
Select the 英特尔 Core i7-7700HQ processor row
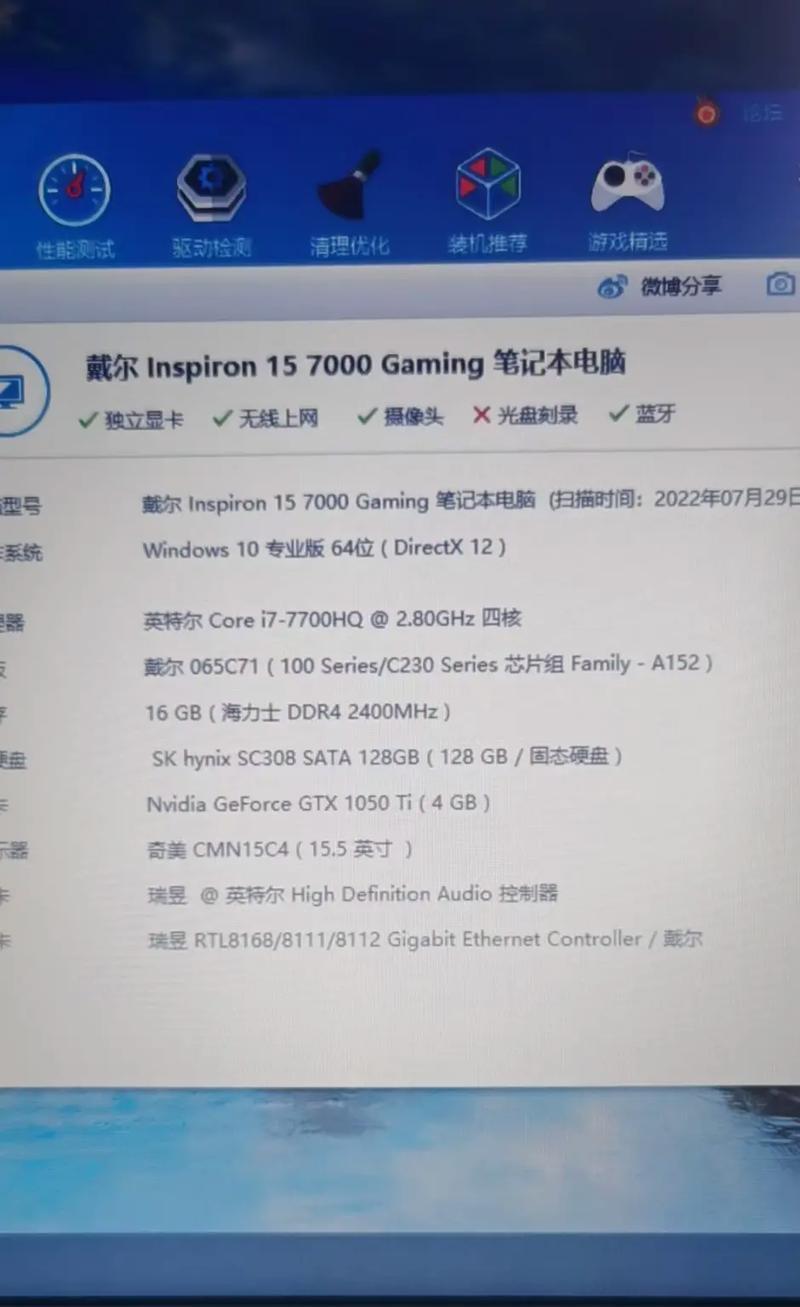point(333,619)
